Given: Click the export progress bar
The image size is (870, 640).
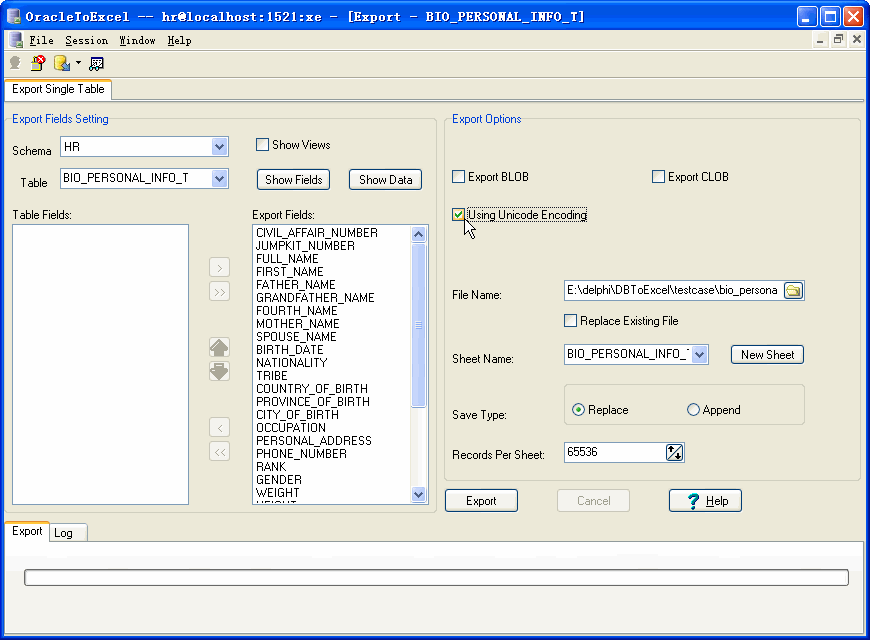Looking at the screenshot, I should point(436,577).
